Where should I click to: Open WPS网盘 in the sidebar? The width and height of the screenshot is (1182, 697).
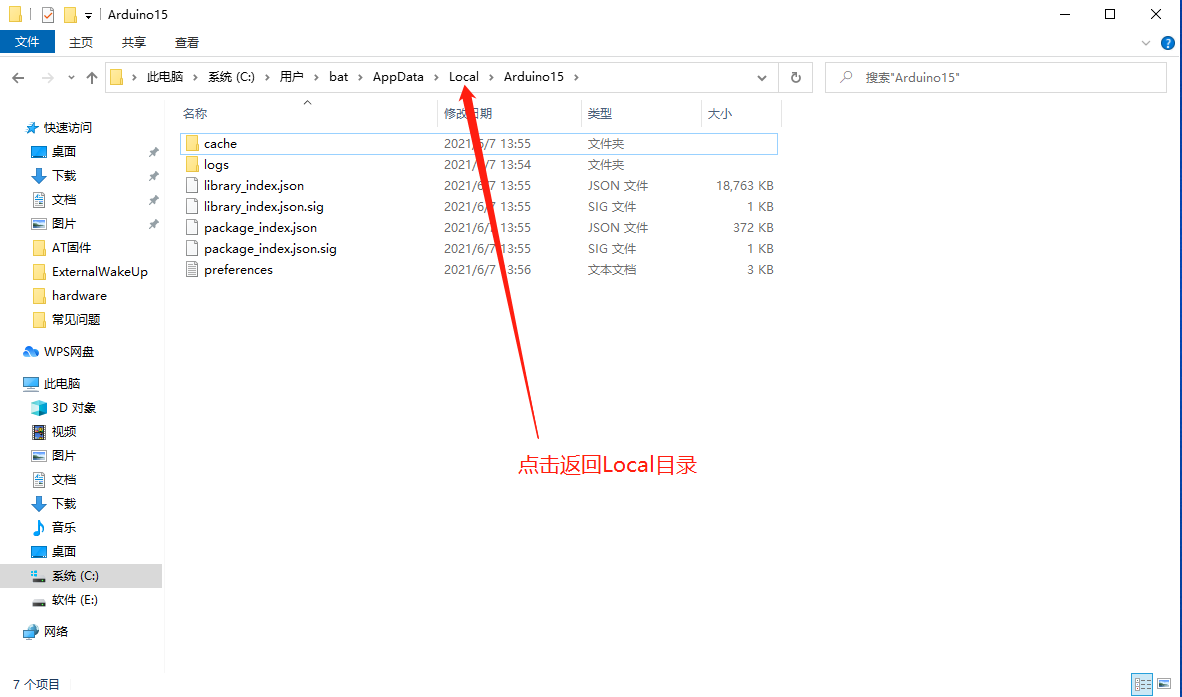[59, 352]
